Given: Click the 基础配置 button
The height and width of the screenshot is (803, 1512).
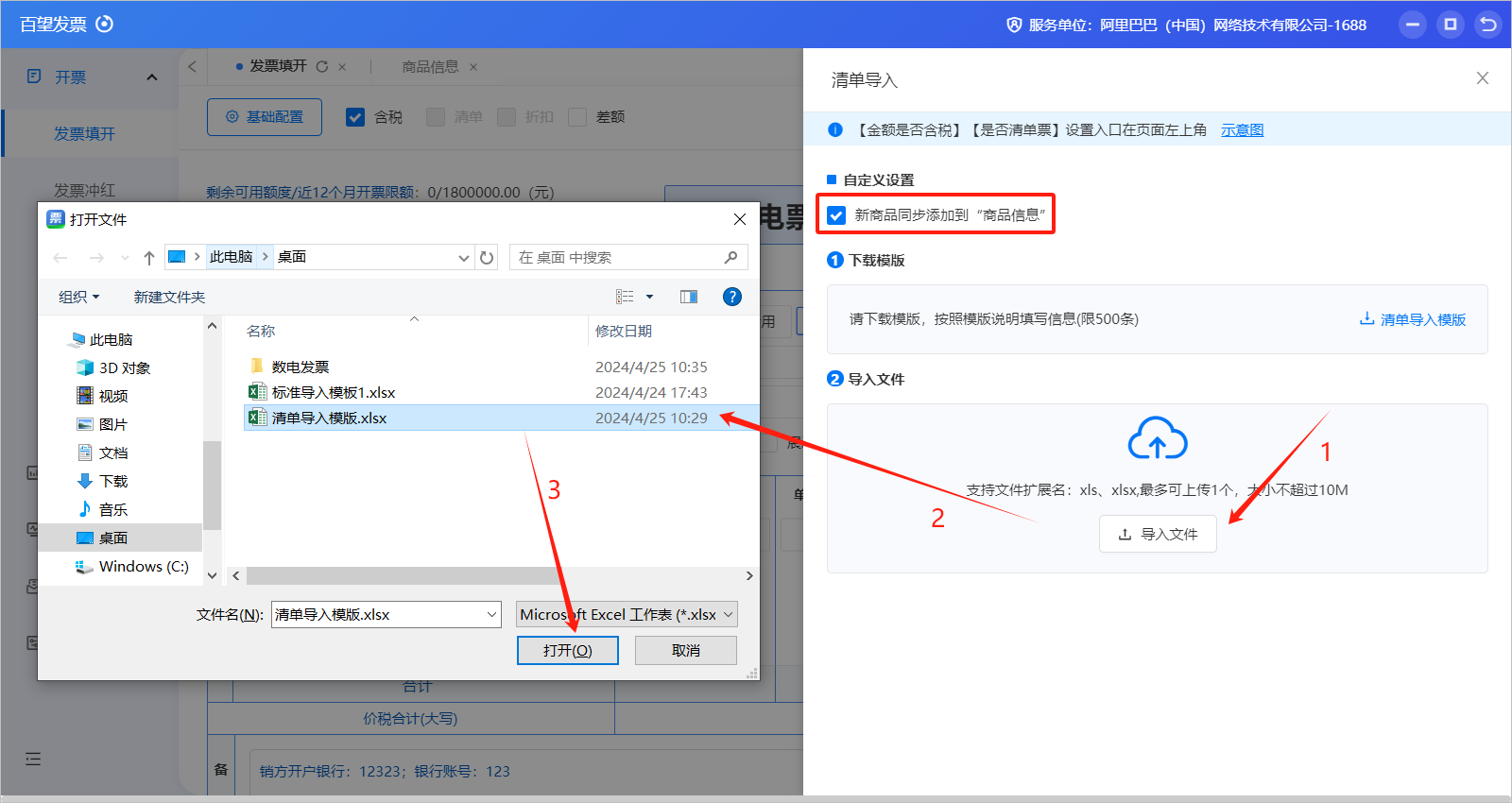Looking at the screenshot, I should pyautogui.click(x=265, y=117).
